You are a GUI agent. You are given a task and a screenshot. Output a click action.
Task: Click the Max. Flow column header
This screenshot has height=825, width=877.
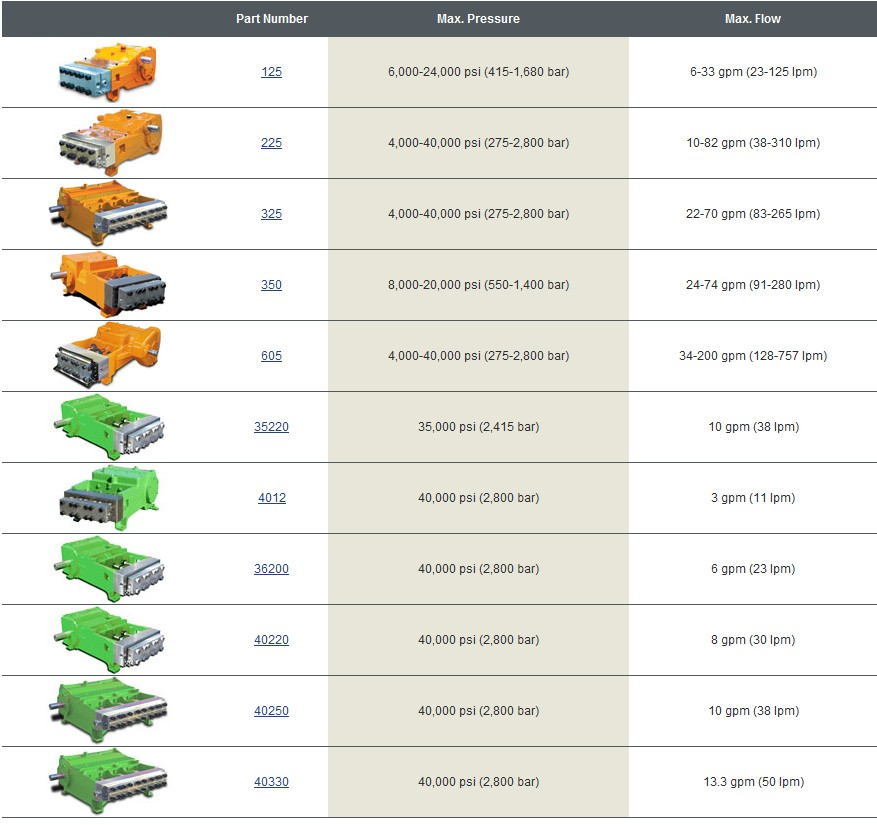[x=752, y=19]
